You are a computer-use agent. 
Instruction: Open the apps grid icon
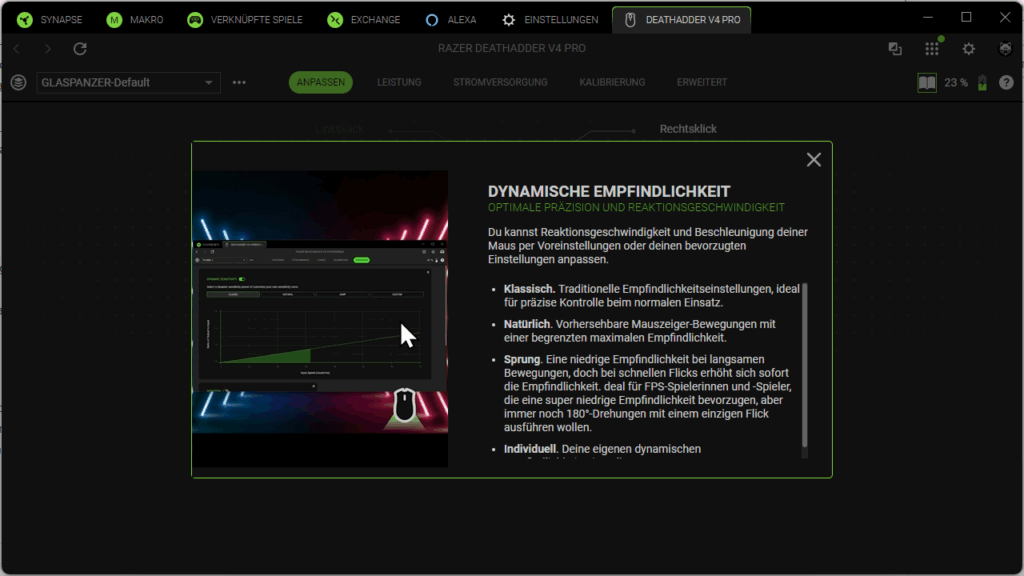click(x=932, y=48)
